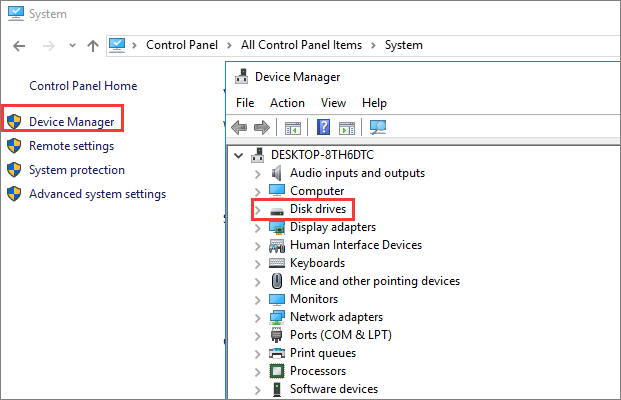
Task: Select Keyboards in the device tree
Action: click(317, 263)
